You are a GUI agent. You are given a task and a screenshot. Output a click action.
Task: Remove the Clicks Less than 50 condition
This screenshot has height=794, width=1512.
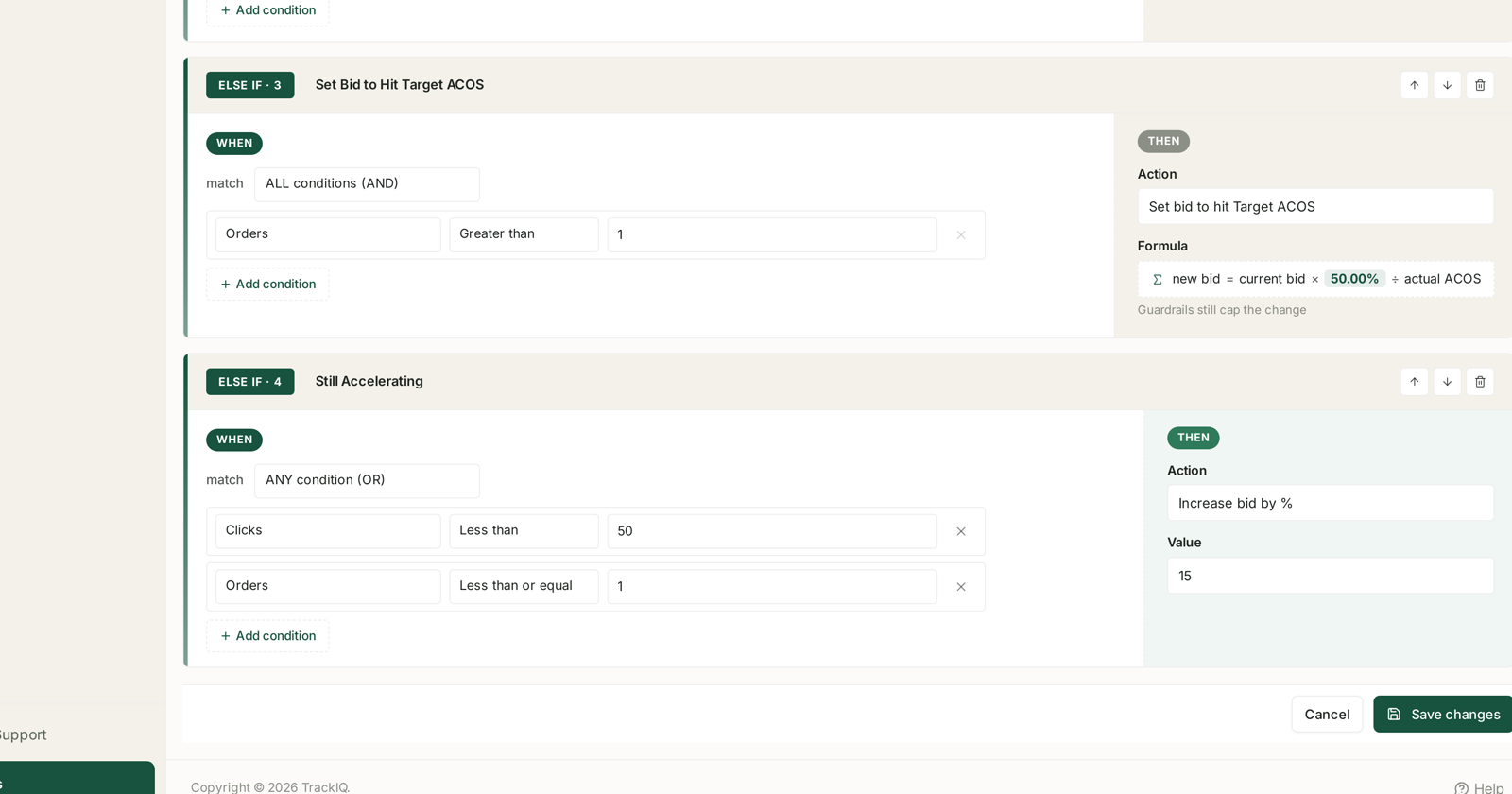[x=961, y=531]
